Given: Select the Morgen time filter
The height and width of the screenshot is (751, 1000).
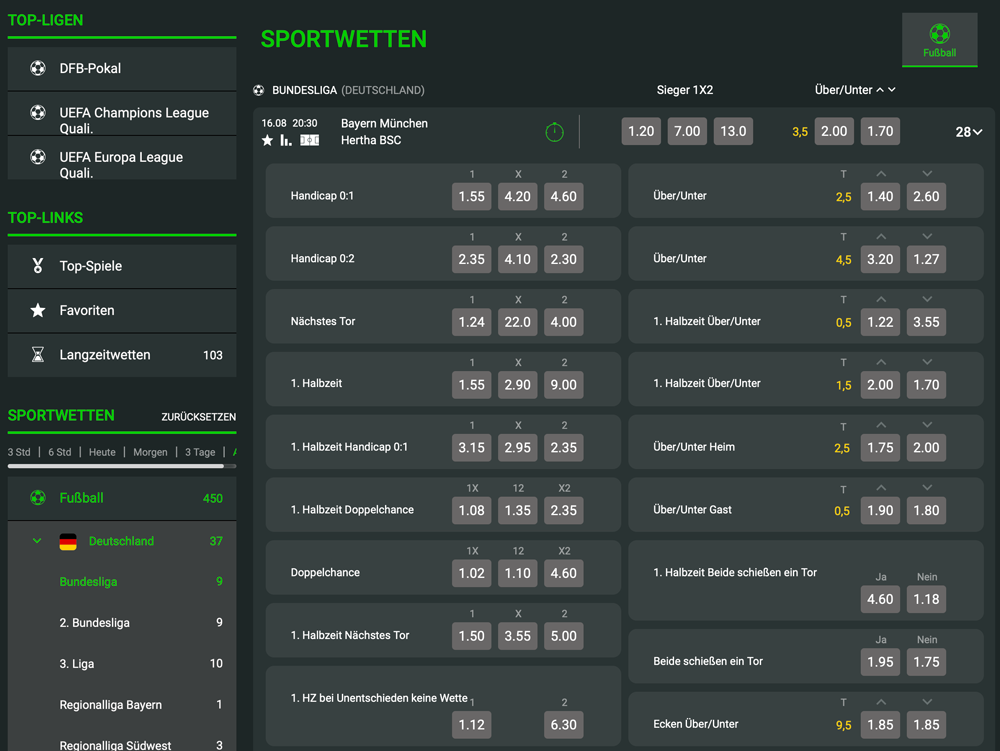Looking at the screenshot, I should 151,452.
